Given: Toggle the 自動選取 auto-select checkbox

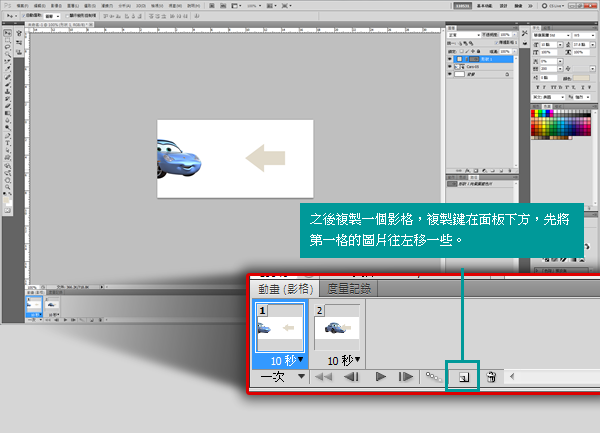Looking at the screenshot, I should 23,15.
